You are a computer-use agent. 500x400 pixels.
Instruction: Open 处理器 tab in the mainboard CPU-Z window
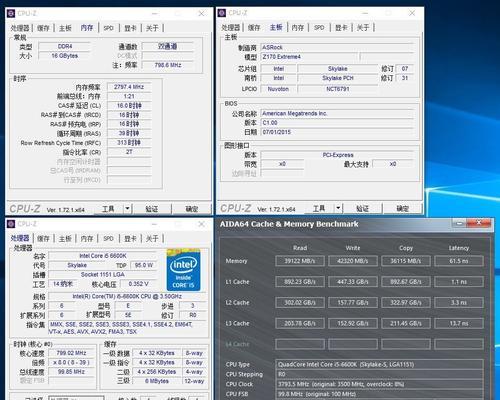click(230, 27)
